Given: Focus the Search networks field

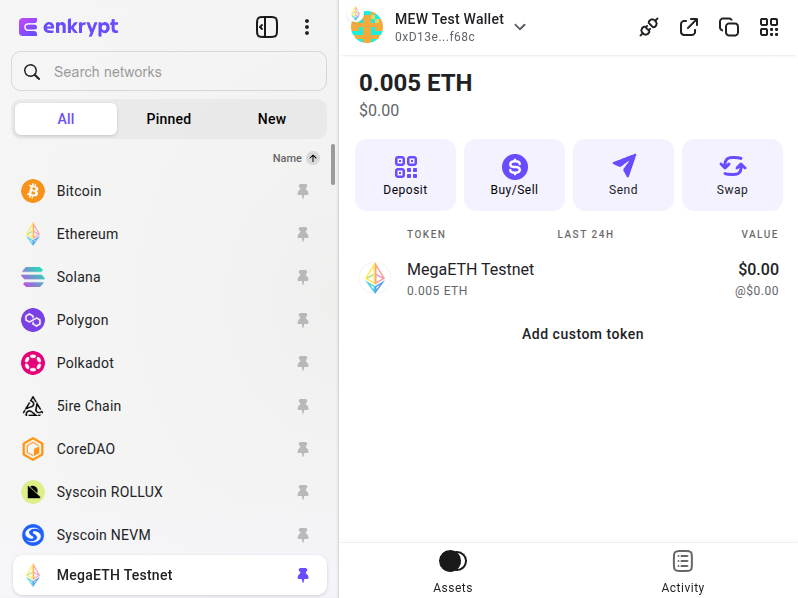Looking at the screenshot, I should point(169,71).
